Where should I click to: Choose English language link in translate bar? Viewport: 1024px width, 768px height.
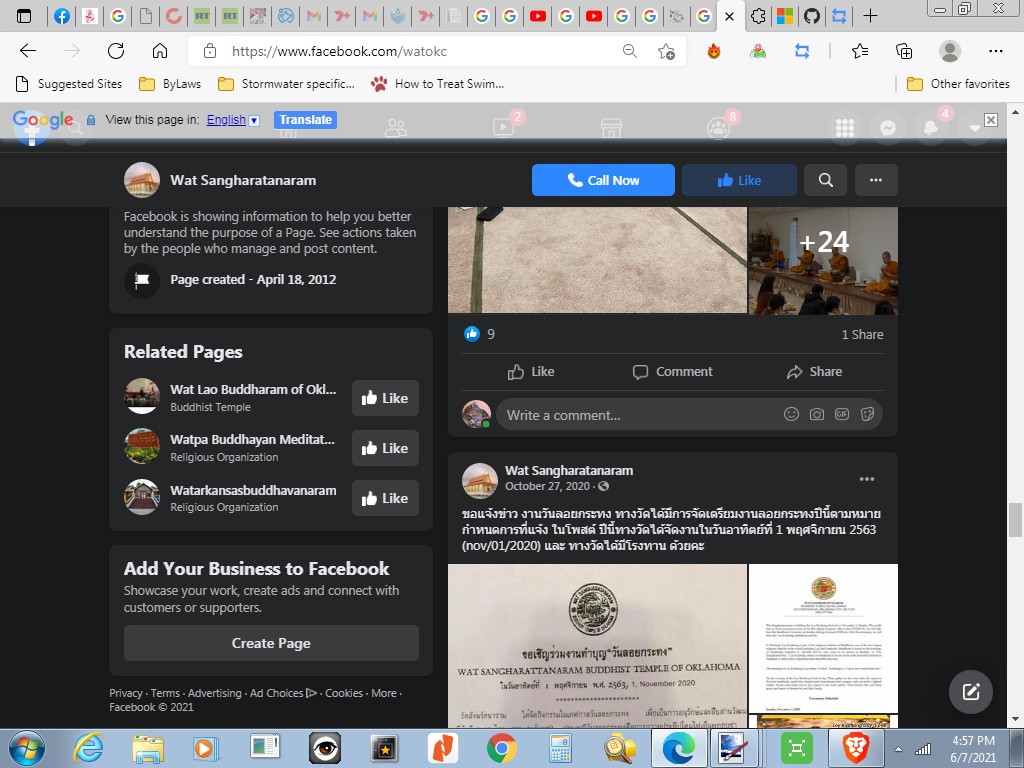(x=226, y=120)
